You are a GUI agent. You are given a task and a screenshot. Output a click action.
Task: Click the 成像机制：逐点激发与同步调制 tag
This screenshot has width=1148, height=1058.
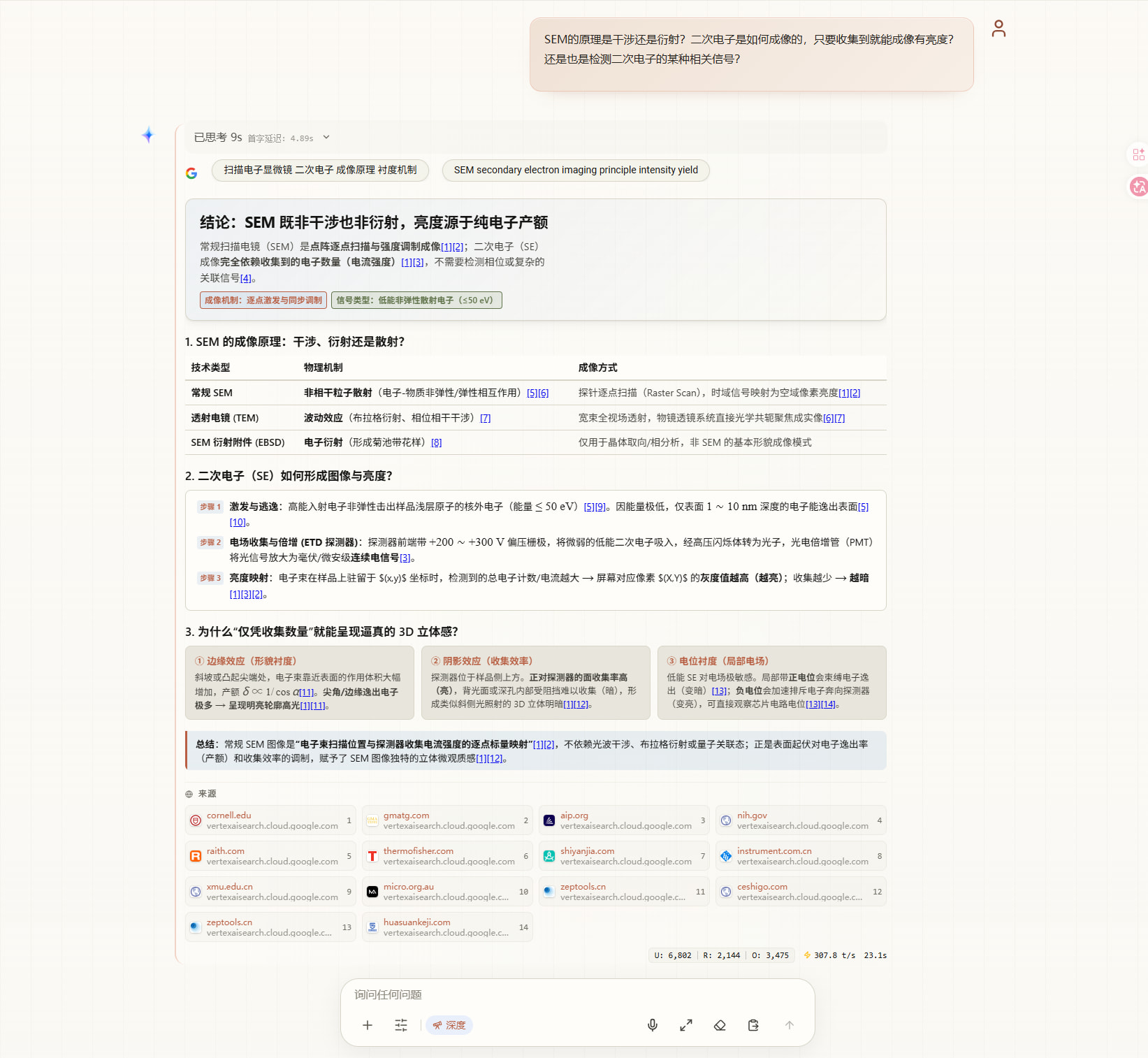pos(263,300)
